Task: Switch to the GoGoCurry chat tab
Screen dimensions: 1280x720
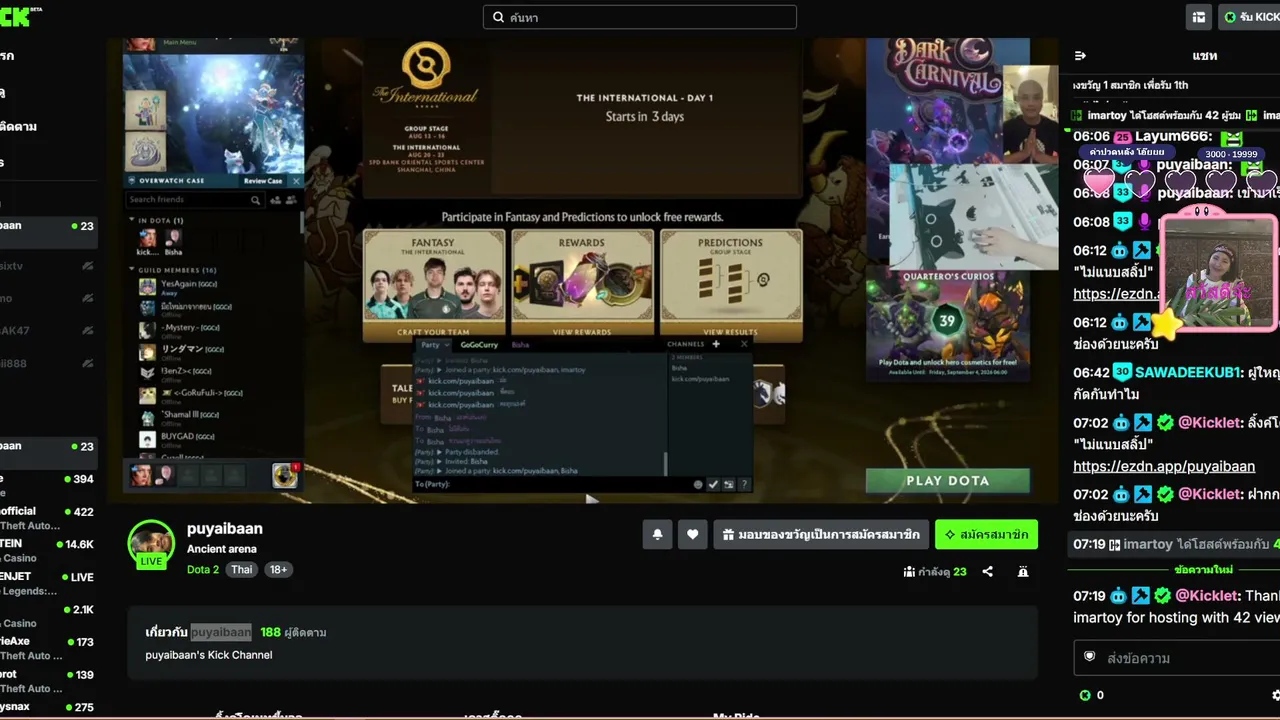Action: (x=479, y=345)
